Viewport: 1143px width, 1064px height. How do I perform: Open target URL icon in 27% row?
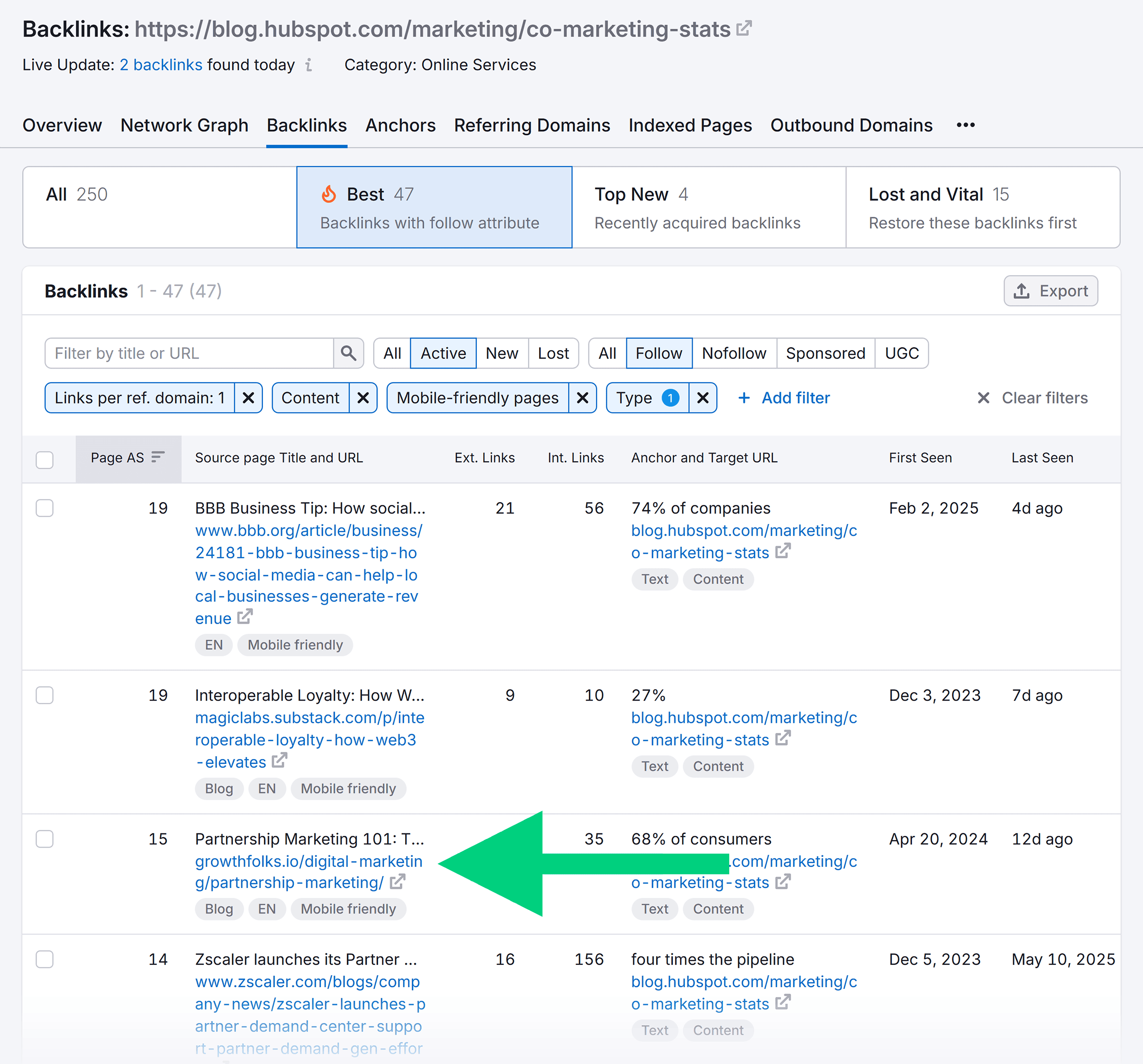[783, 738]
